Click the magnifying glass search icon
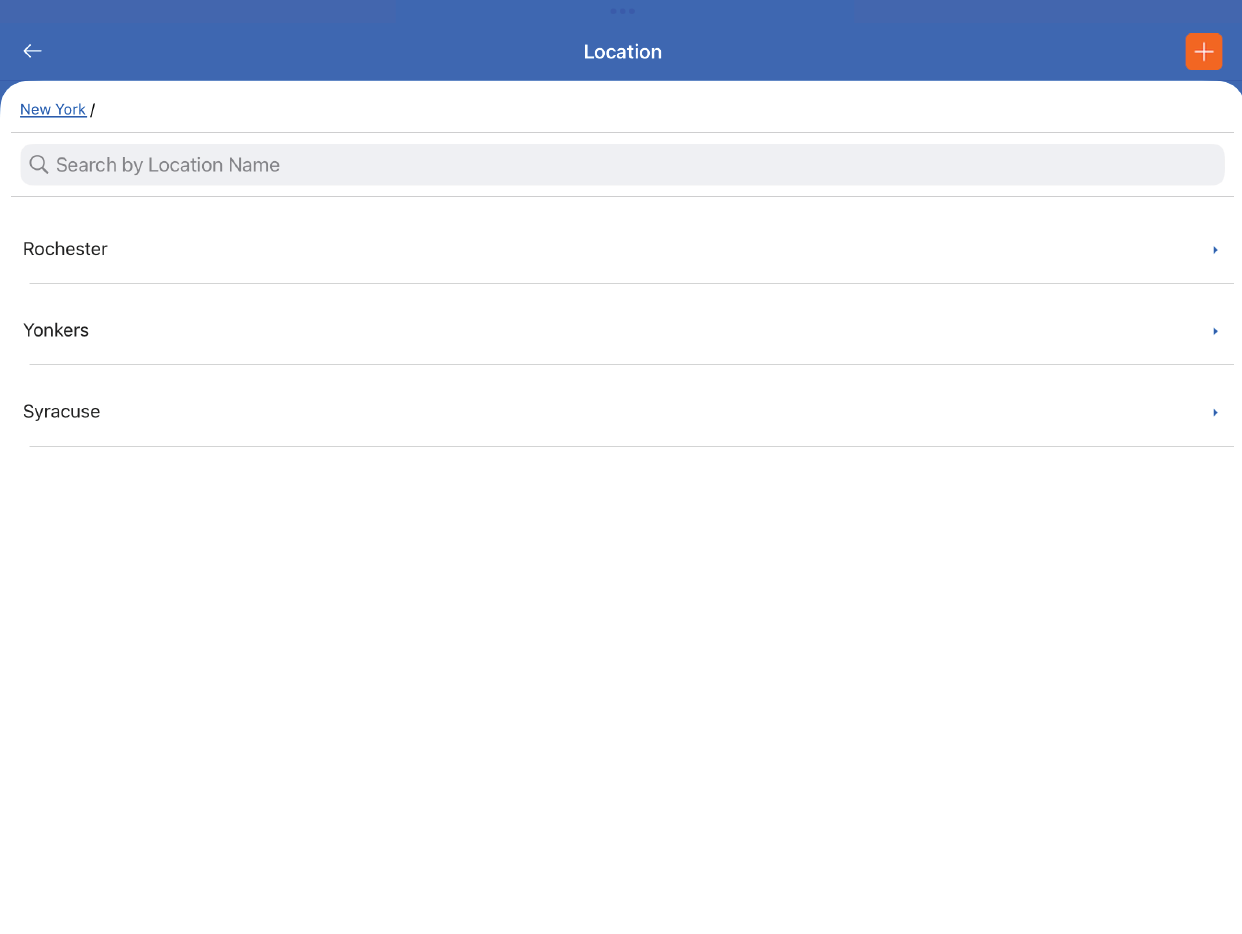1242x934 pixels. click(x=39, y=165)
